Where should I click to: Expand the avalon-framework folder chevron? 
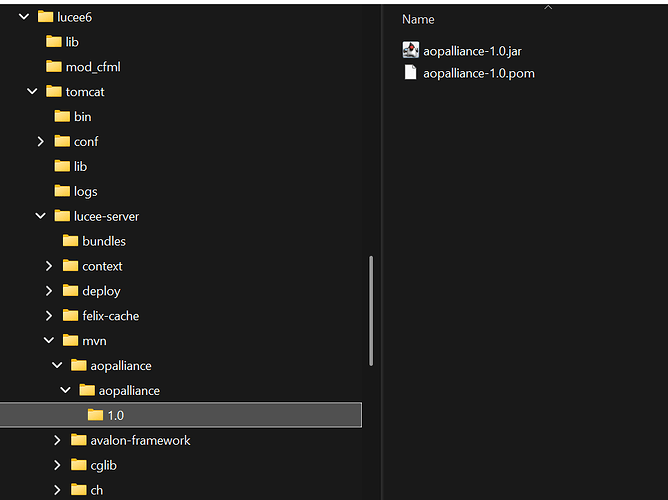tap(57, 440)
